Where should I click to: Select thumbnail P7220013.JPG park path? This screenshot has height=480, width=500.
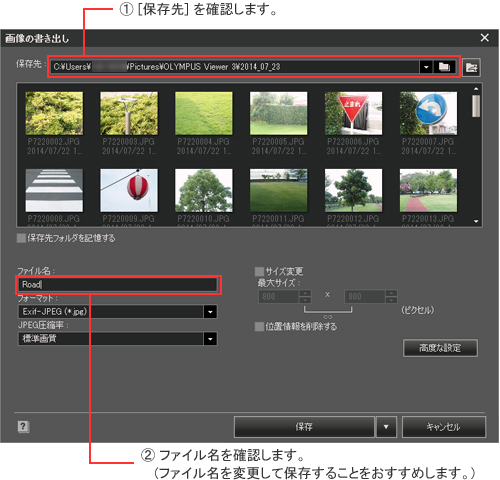click(428, 190)
